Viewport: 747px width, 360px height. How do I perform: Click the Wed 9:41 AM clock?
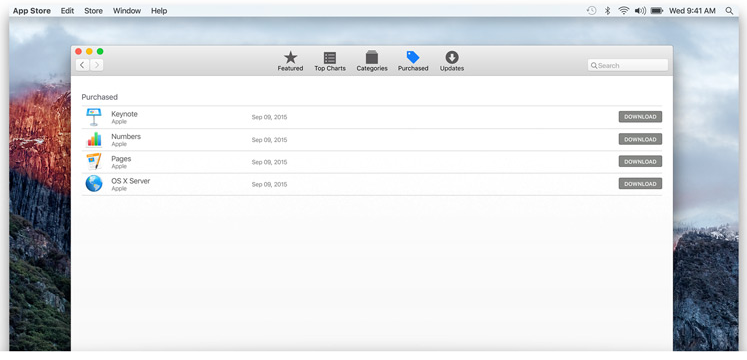[x=692, y=10]
